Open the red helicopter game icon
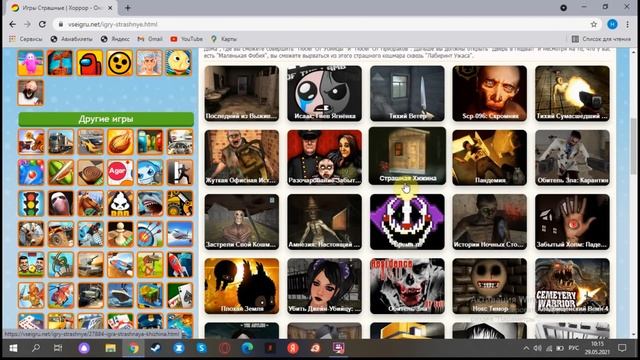 tap(60, 296)
